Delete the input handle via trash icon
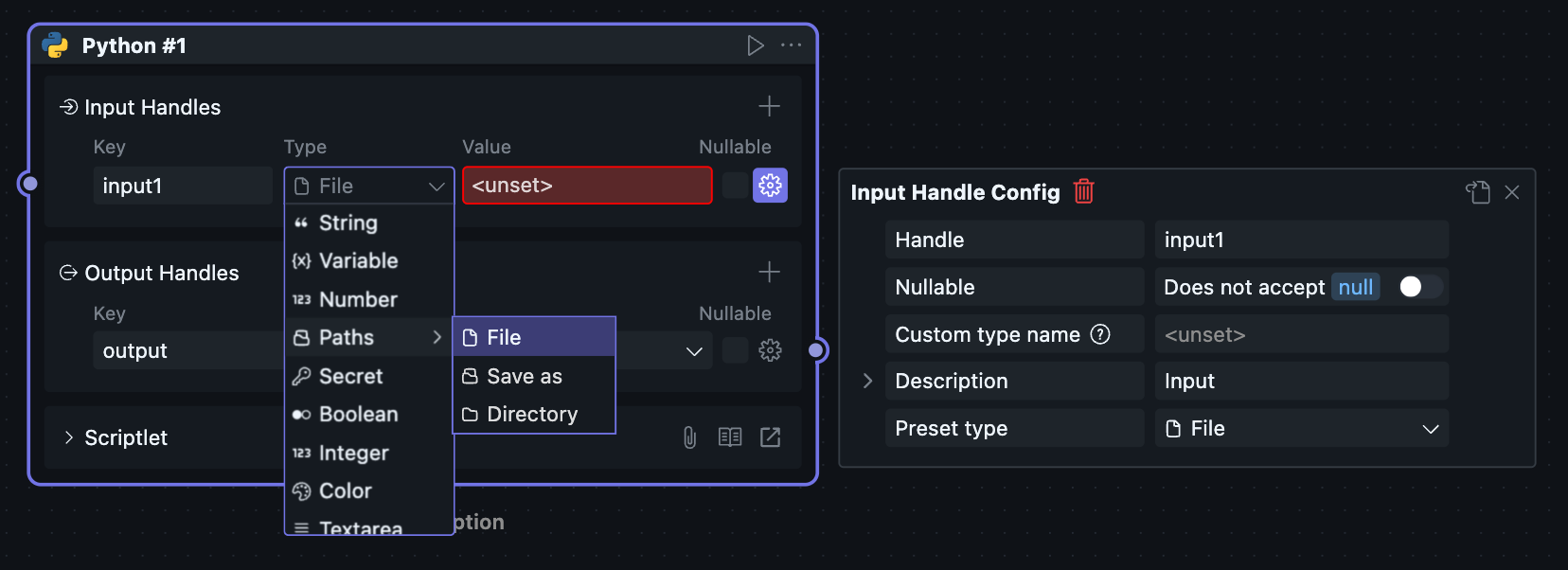1568x570 pixels. tap(1084, 192)
